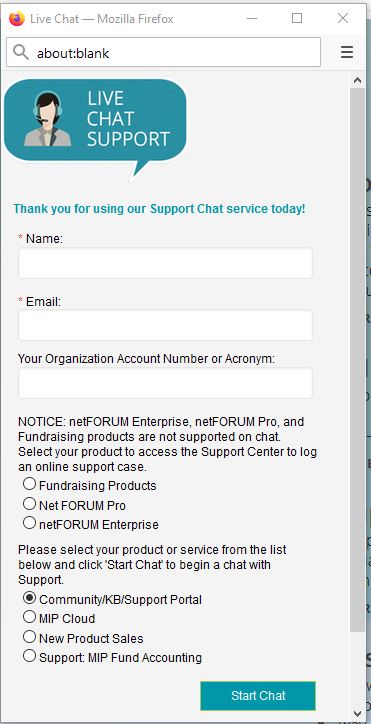The width and height of the screenshot is (371, 724).
Task: Click the Start Chat button
Action: tap(258, 696)
